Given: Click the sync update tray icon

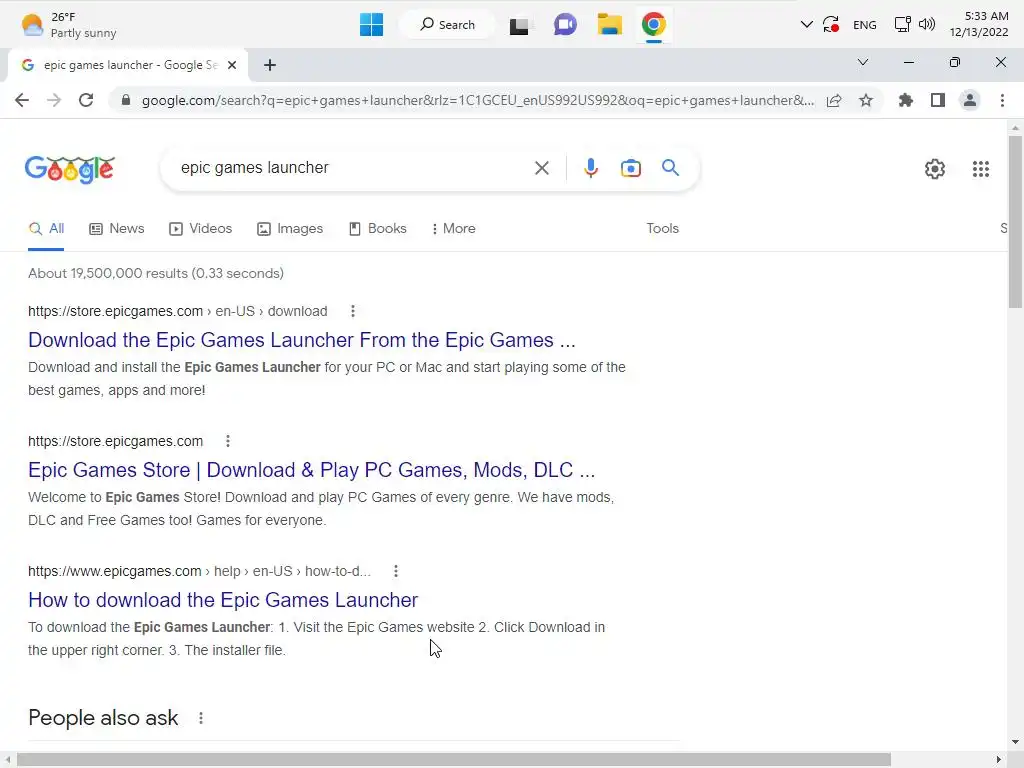Looking at the screenshot, I should click(831, 25).
